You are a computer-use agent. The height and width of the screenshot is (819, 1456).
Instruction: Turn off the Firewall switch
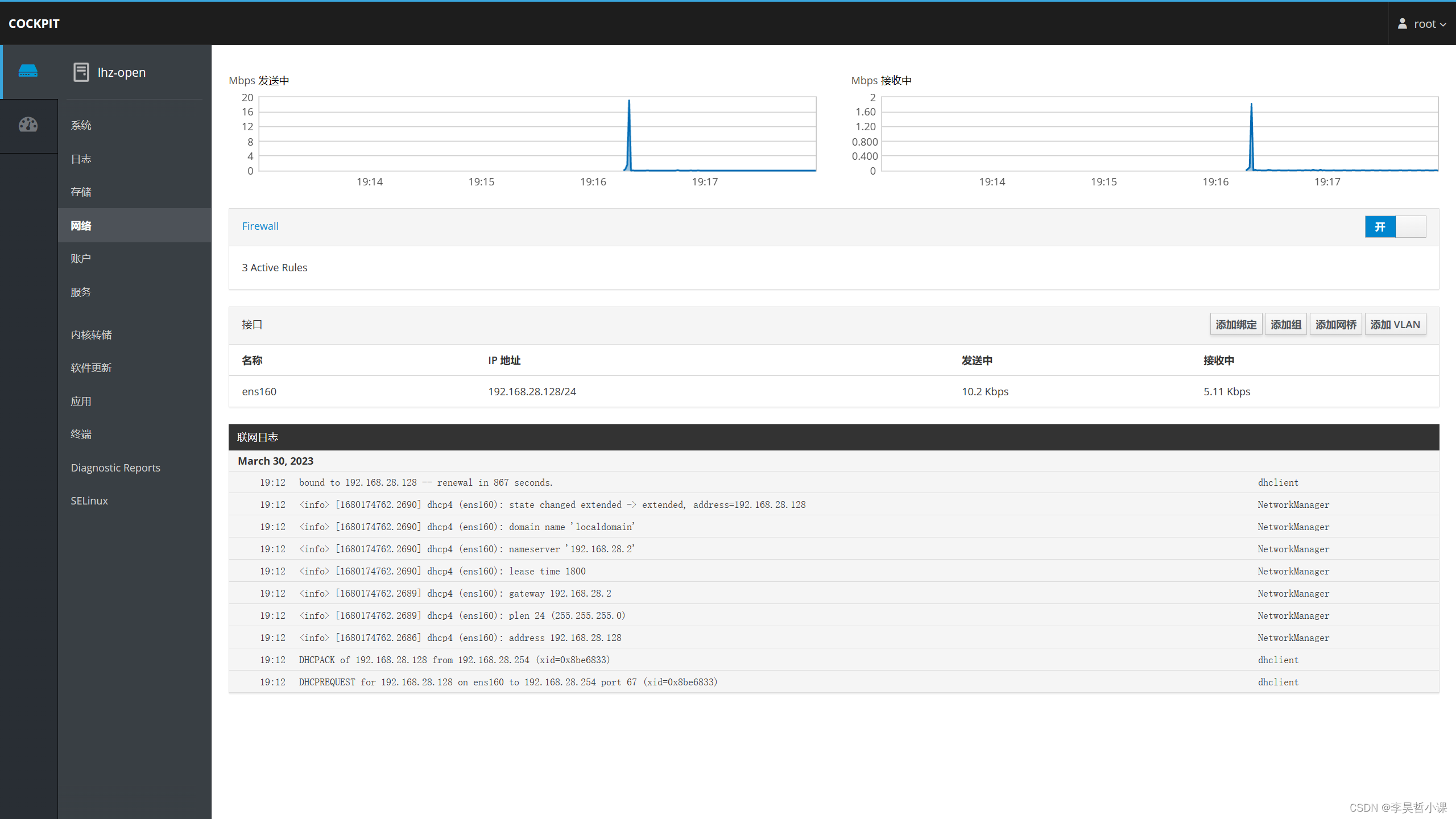(1395, 227)
